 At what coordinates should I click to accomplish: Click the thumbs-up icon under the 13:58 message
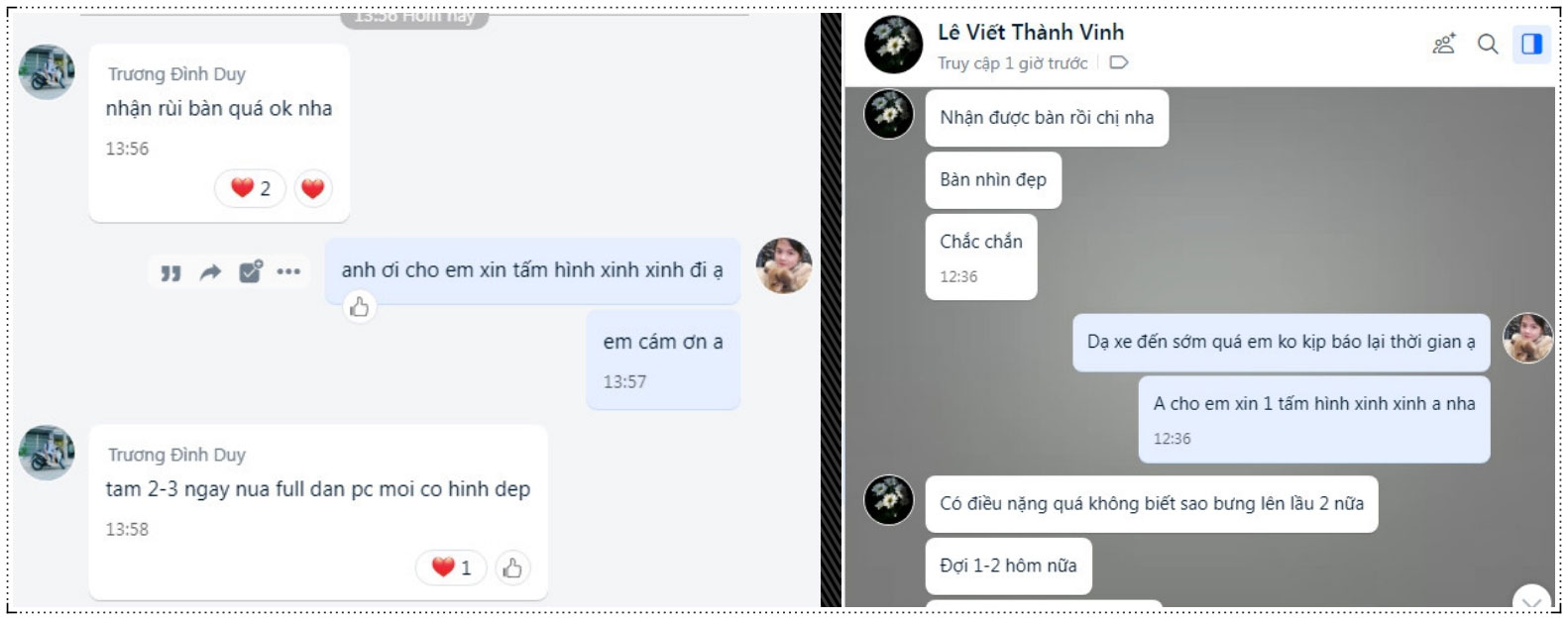pyautogui.click(x=512, y=568)
